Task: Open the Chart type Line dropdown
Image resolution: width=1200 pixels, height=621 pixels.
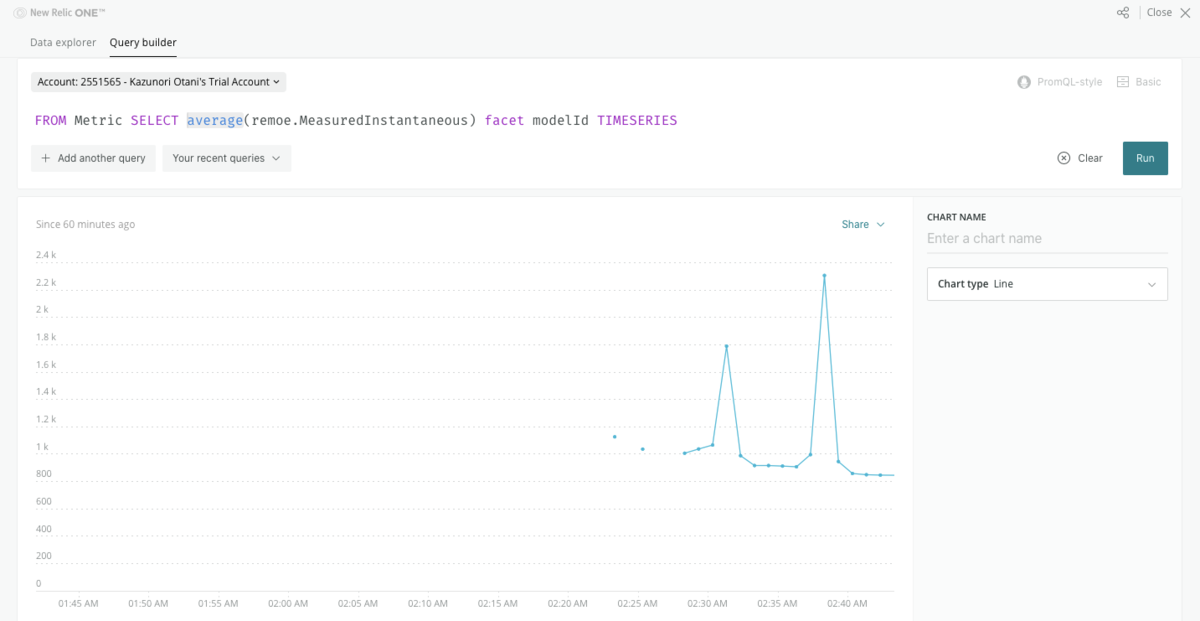Action: point(1047,284)
